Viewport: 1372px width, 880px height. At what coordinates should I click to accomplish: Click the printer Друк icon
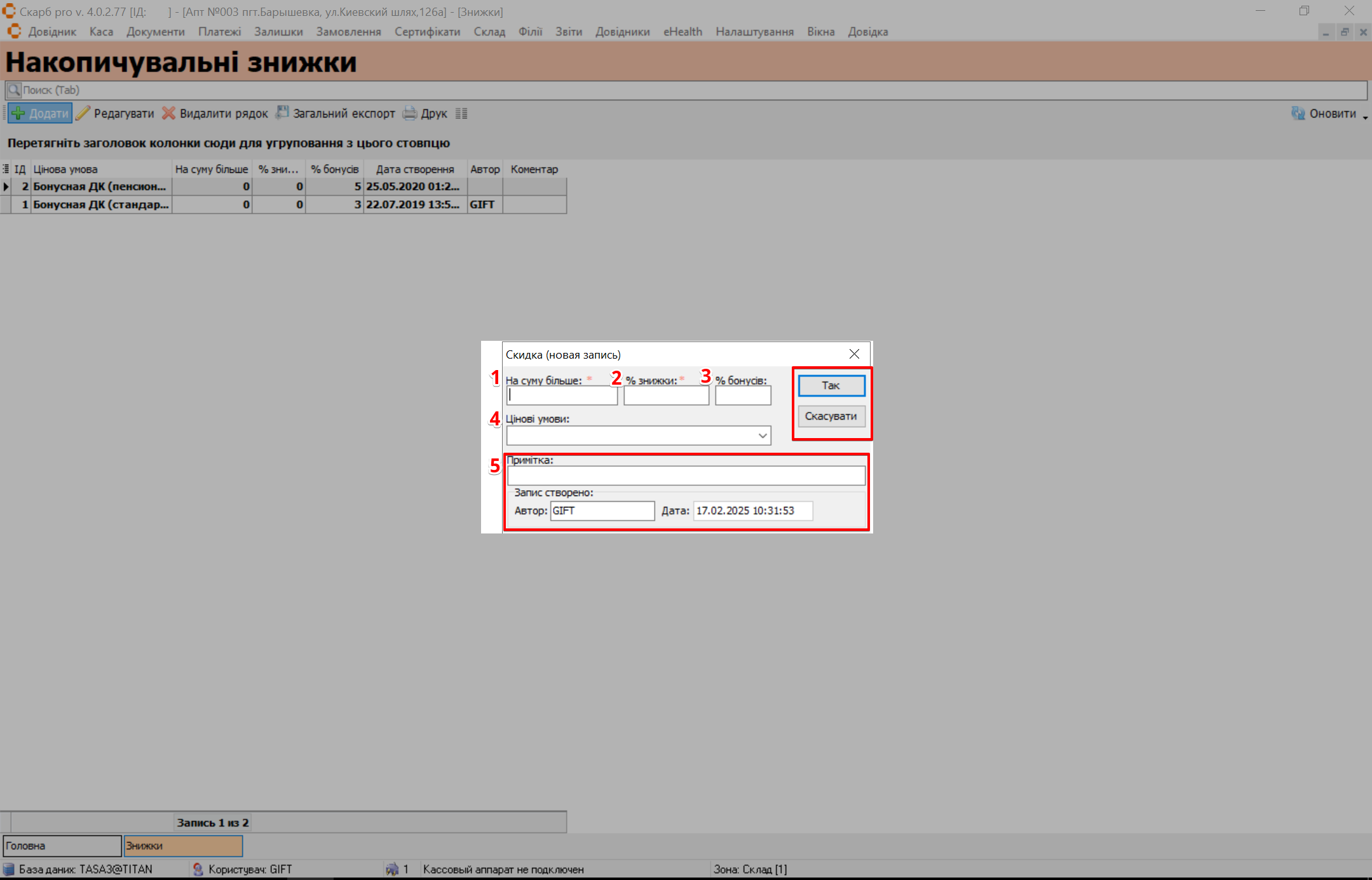(410, 113)
